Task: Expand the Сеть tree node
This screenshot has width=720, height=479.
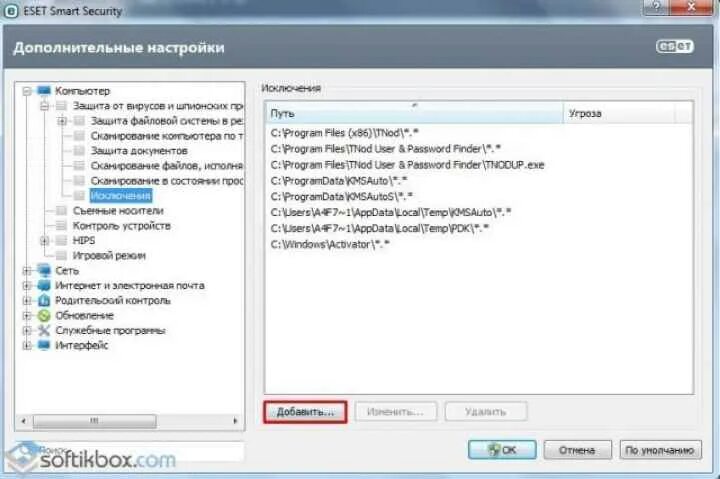Action: pos(27,271)
